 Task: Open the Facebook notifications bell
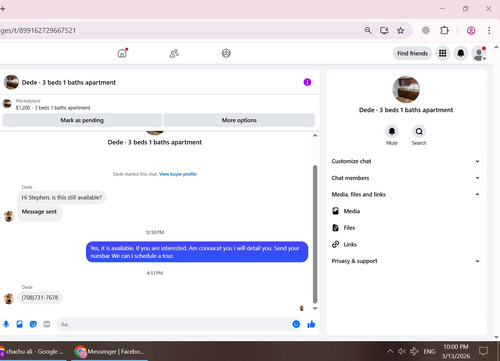(461, 53)
